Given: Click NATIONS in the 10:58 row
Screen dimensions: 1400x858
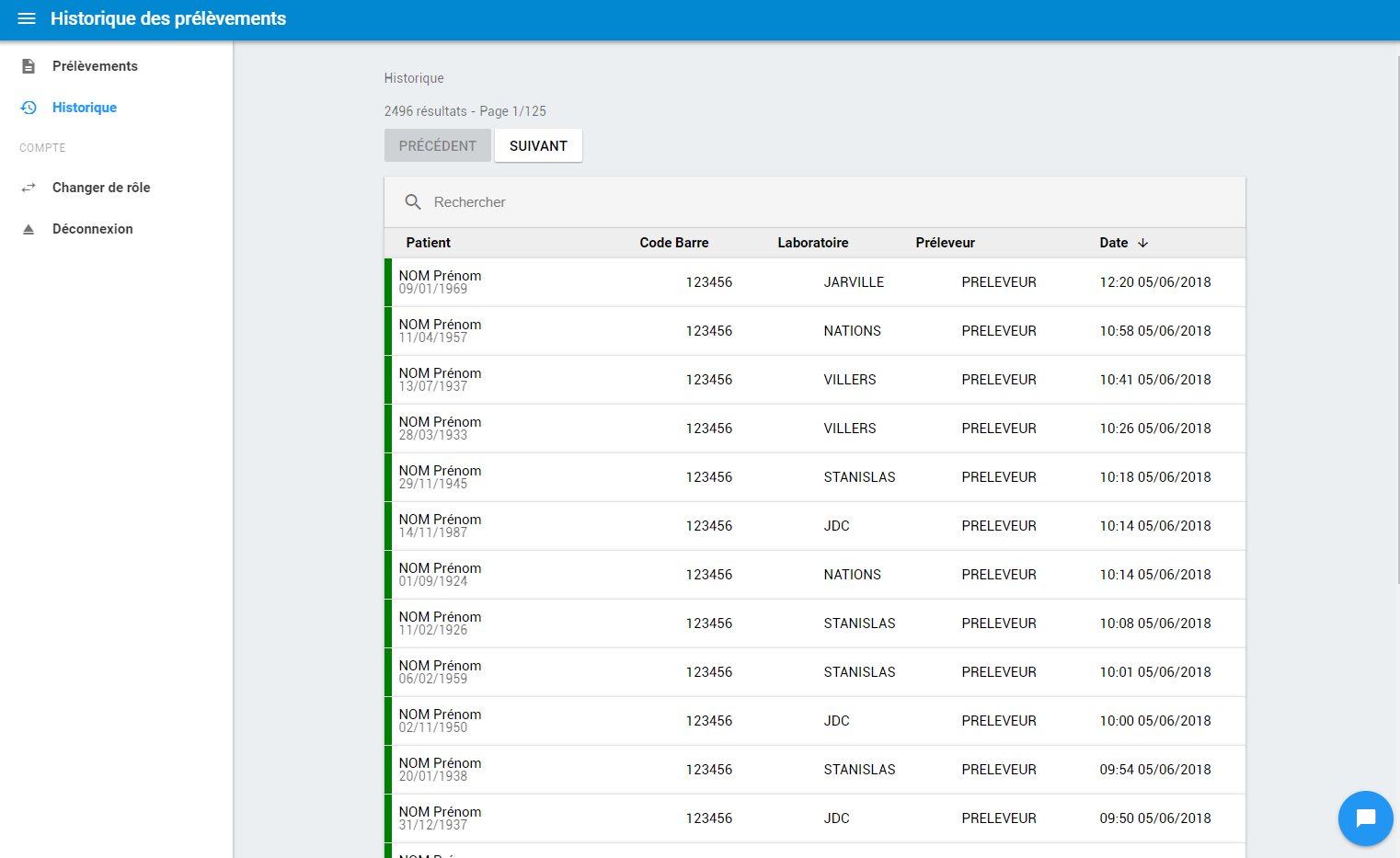Looking at the screenshot, I should coord(853,331).
